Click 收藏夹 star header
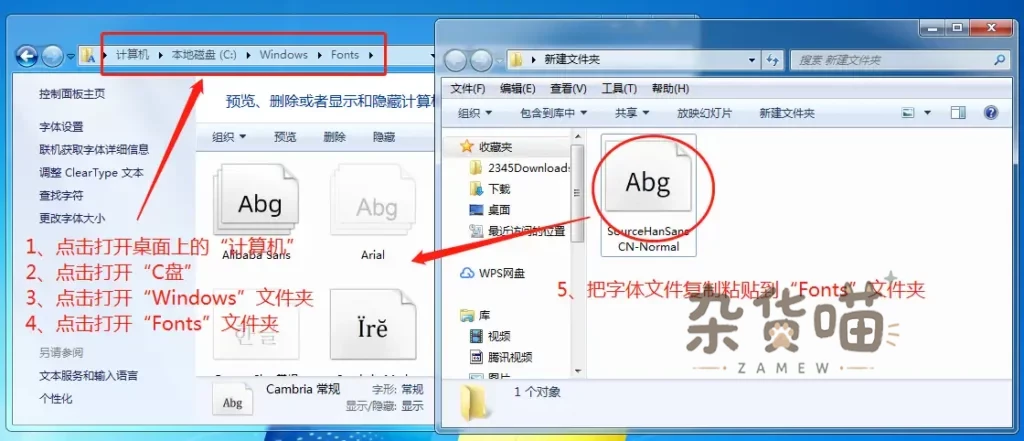Image resolution: width=1024 pixels, height=441 pixels. (487, 146)
